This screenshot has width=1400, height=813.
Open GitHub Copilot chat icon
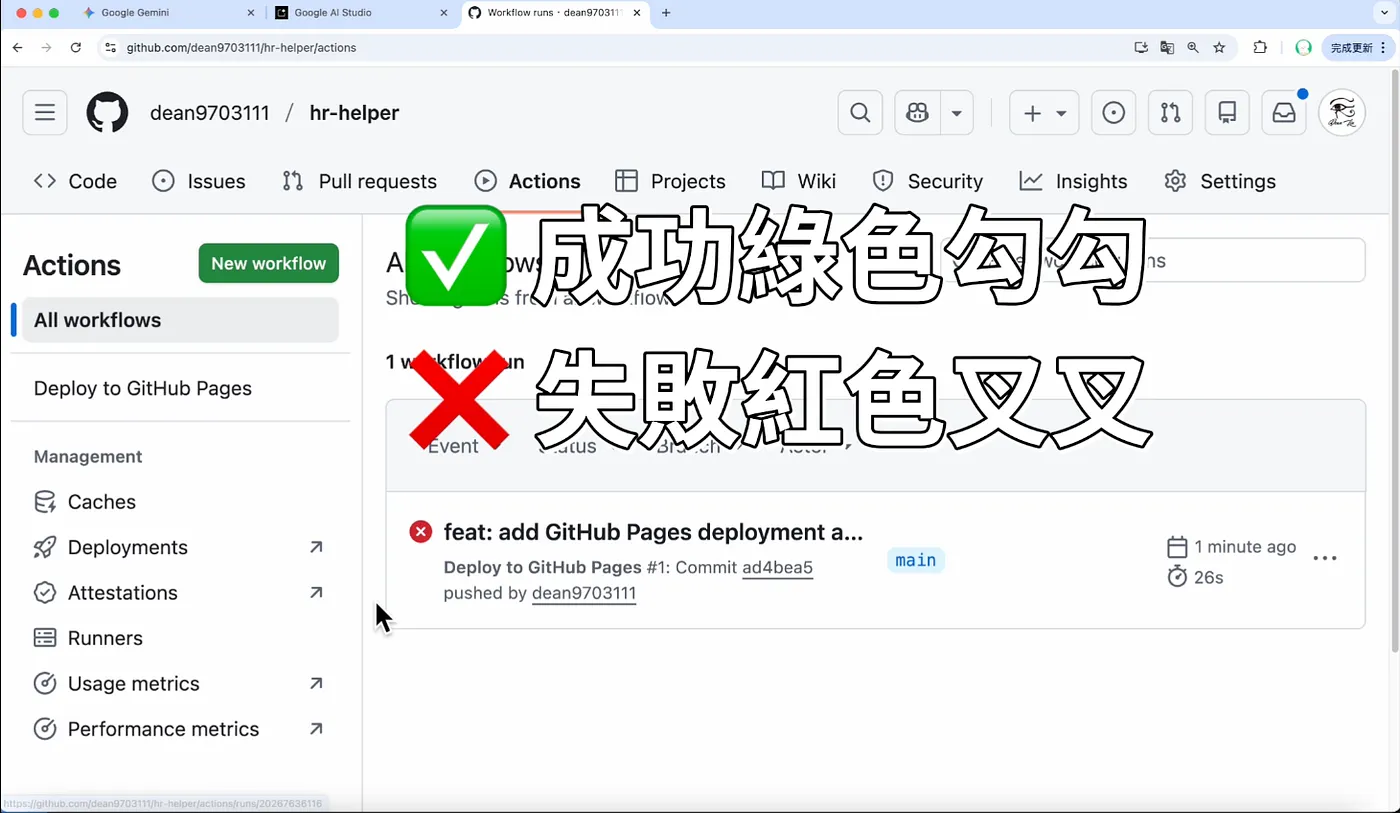(x=917, y=113)
